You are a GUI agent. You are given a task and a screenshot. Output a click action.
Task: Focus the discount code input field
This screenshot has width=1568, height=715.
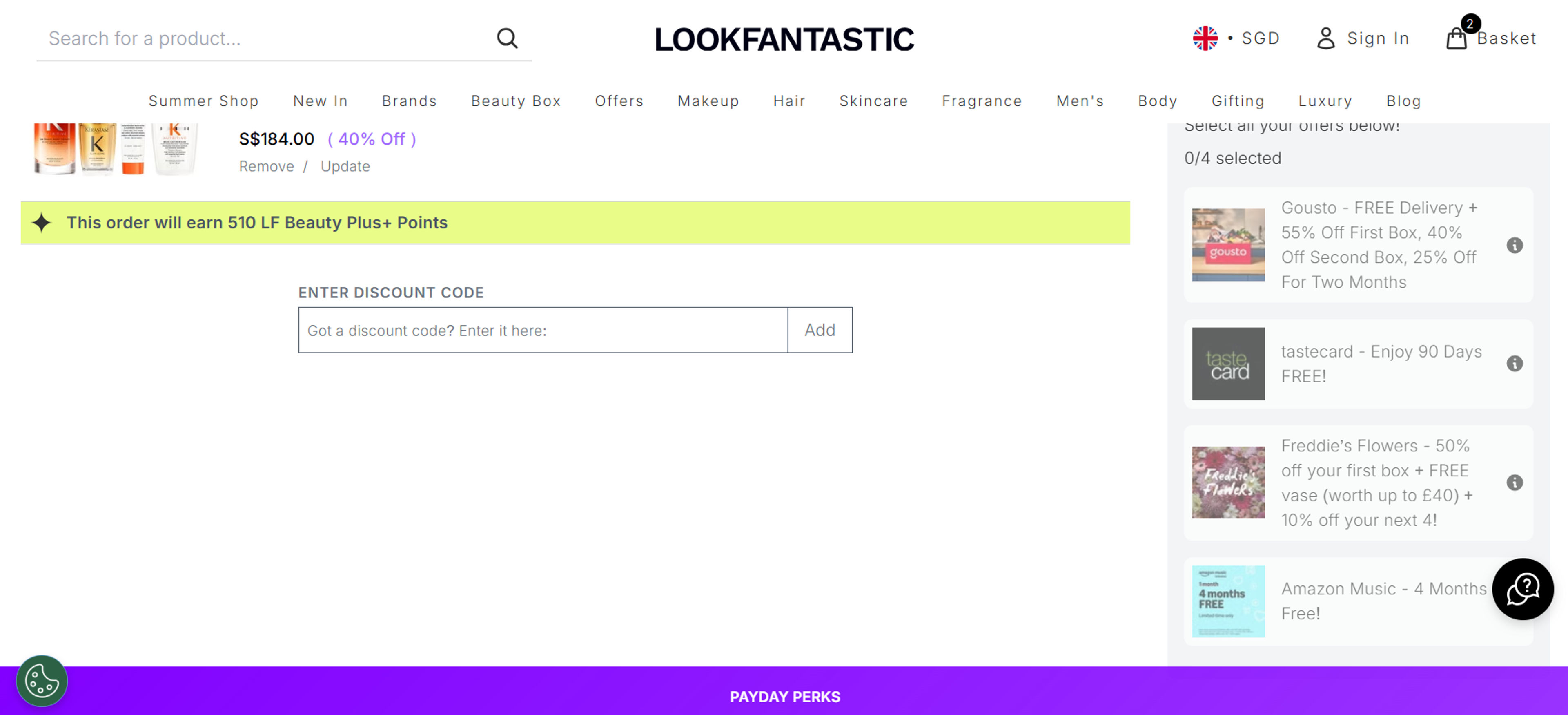[x=543, y=330]
